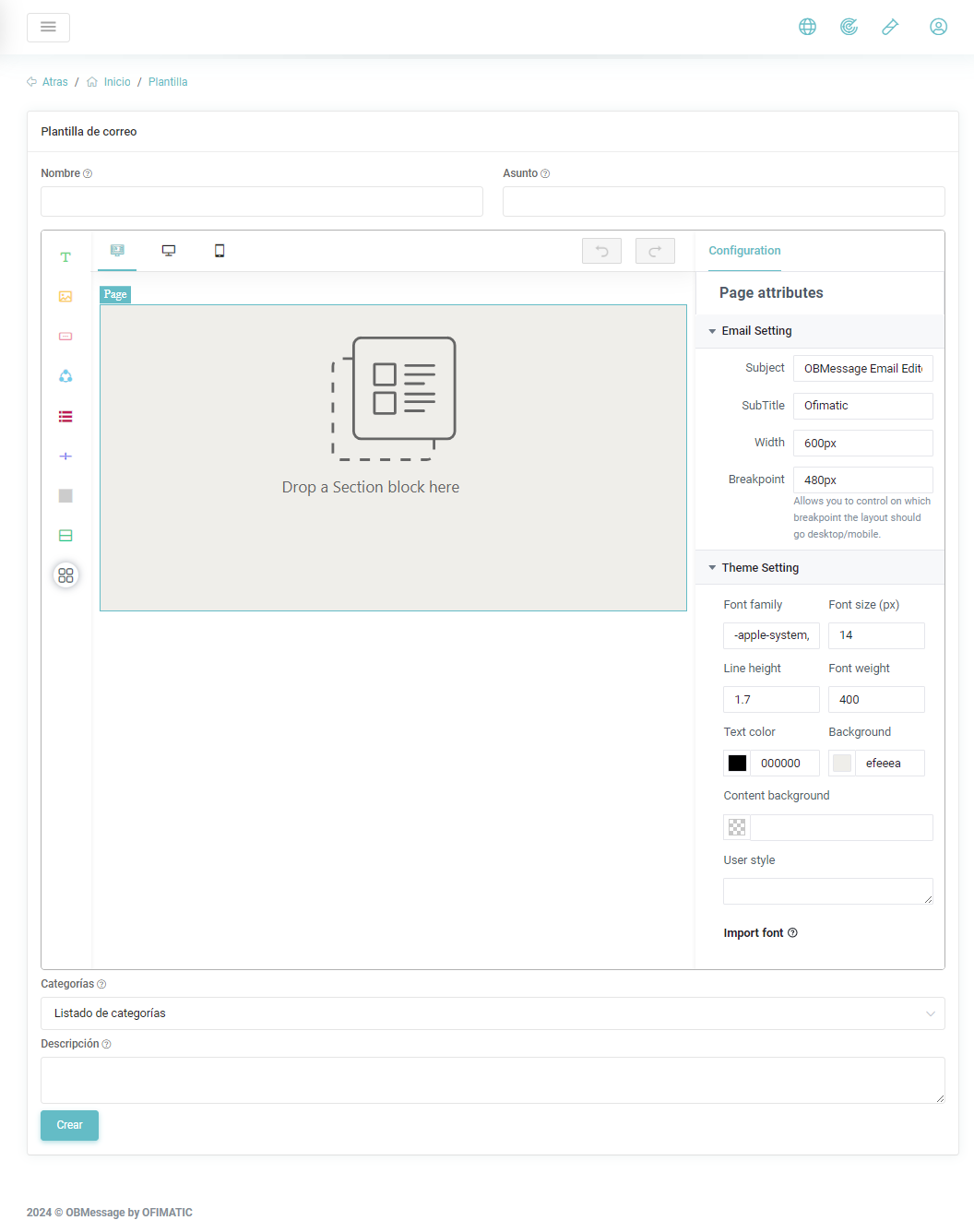The image size is (974, 1232).
Task: Open the Configuration tab
Action: pyautogui.click(x=744, y=251)
